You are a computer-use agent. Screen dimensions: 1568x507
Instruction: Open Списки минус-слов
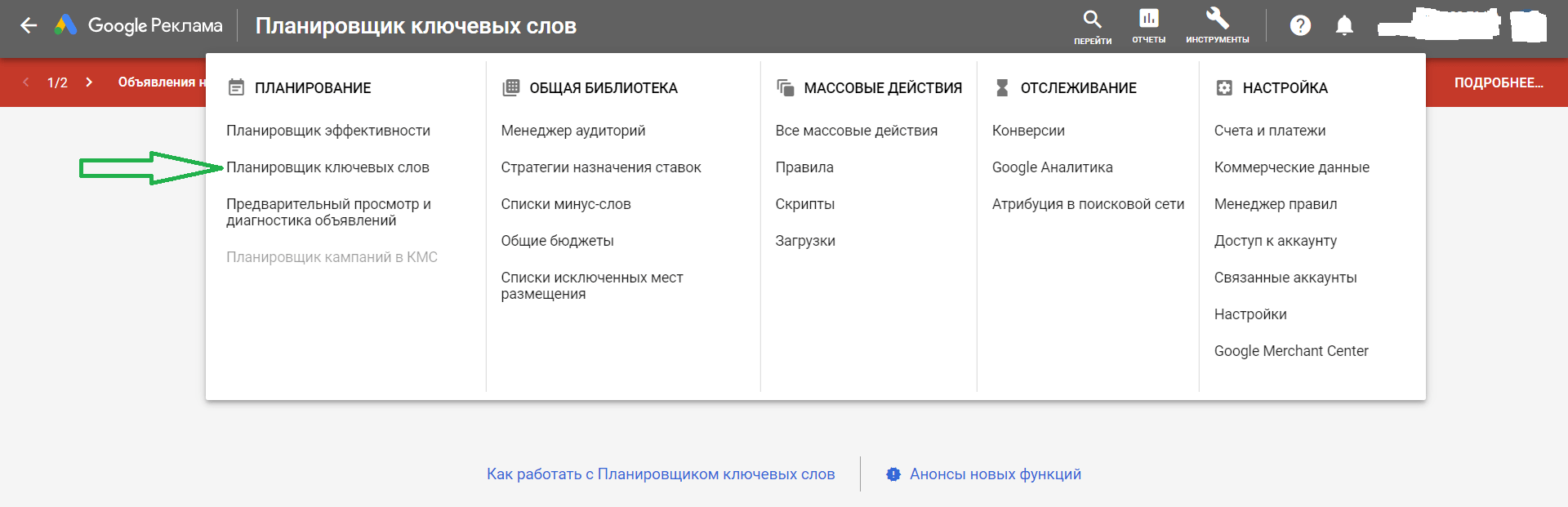[566, 204]
